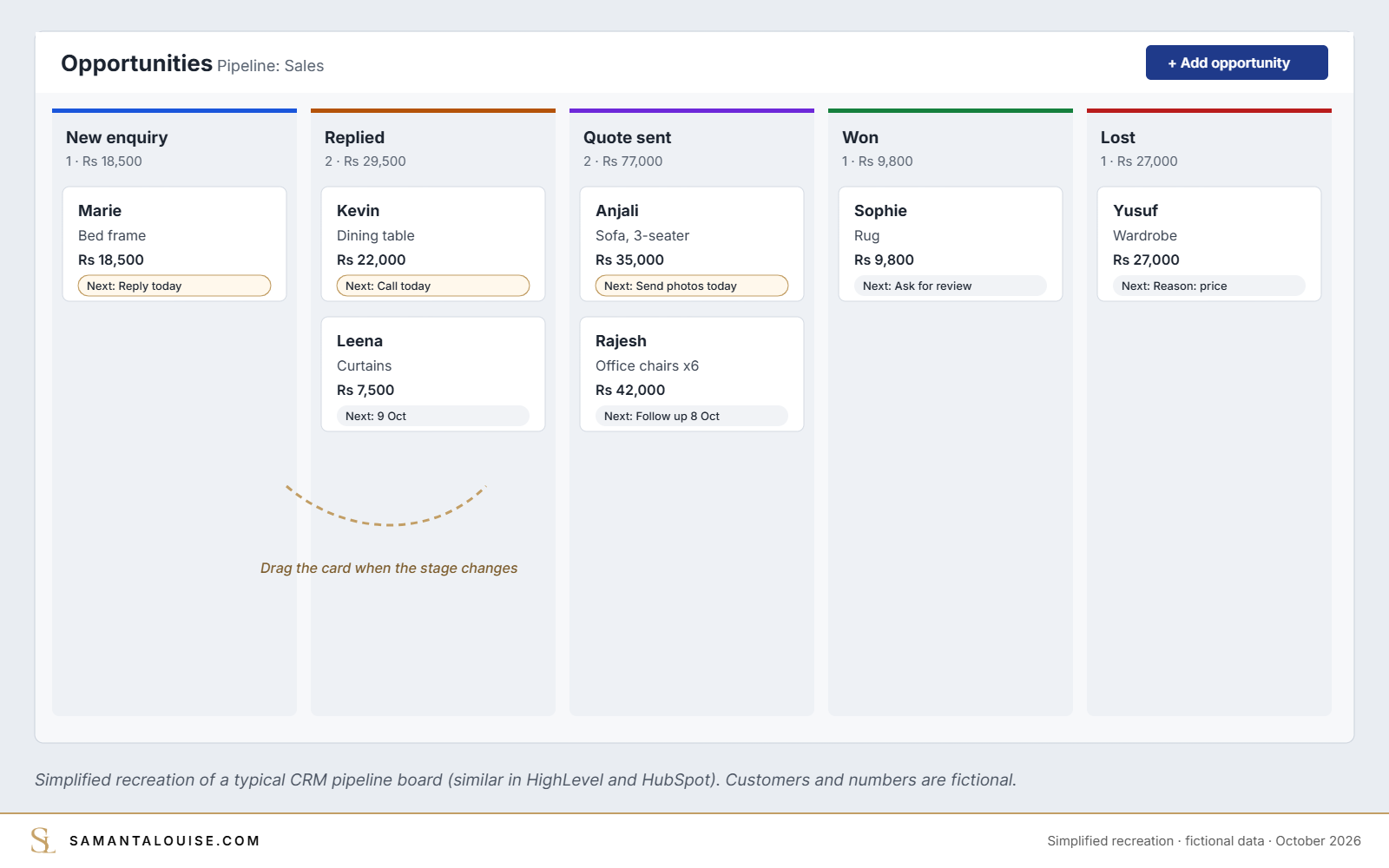Click the 'Next: Reply today' pill
Image resolution: width=1389 pixels, height=868 pixels.
(174, 286)
